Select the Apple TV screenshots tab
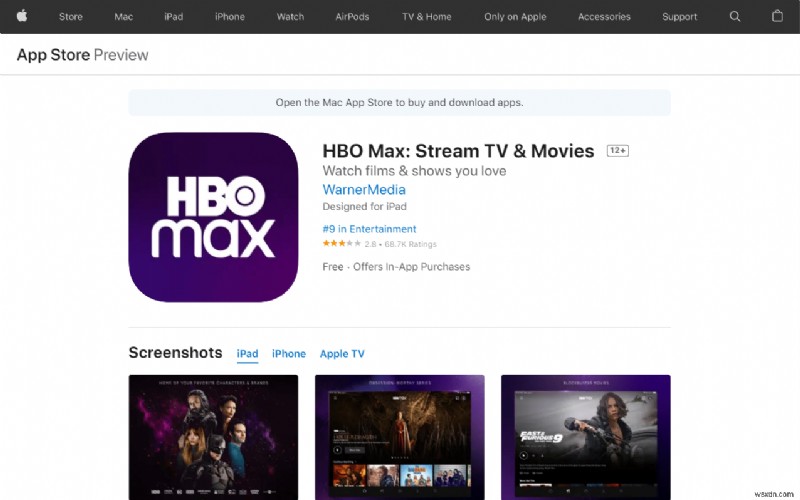The height and width of the screenshot is (500, 800). (x=342, y=354)
